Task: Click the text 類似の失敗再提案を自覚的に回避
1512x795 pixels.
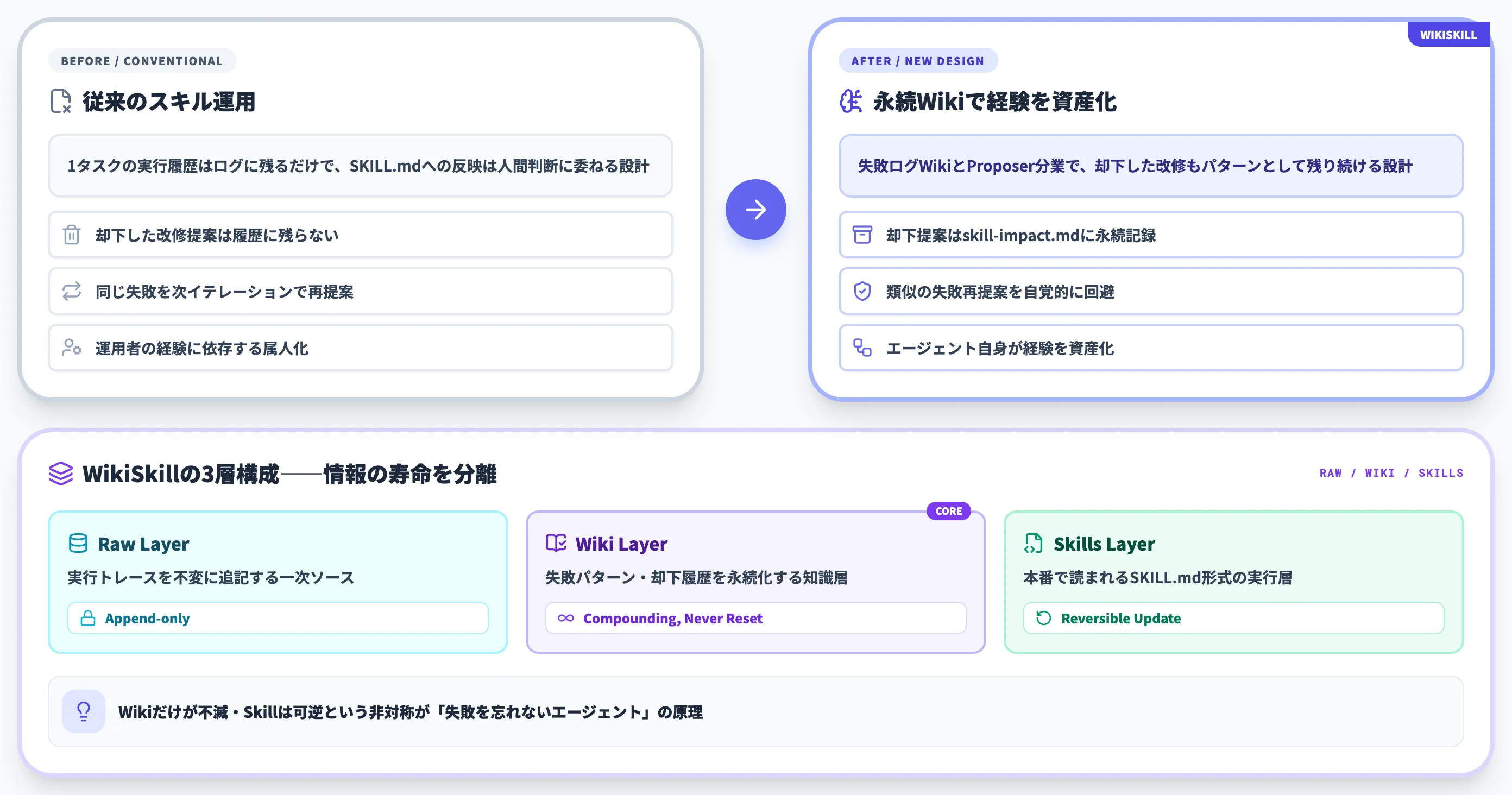Action: (x=1000, y=292)
